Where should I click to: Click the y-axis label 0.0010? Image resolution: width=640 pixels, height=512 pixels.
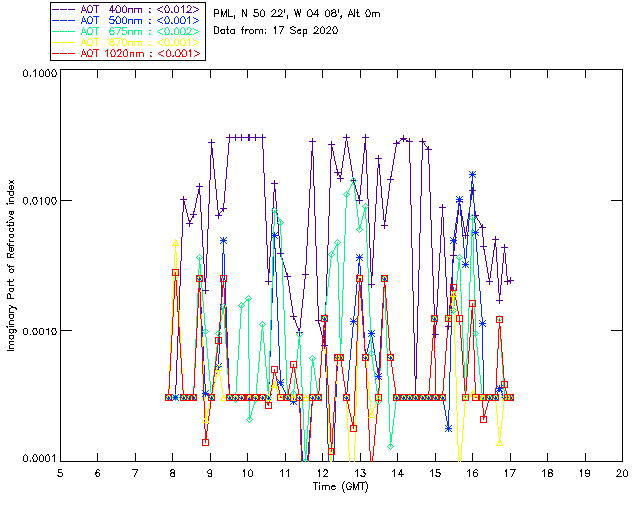tap(39, 331)
